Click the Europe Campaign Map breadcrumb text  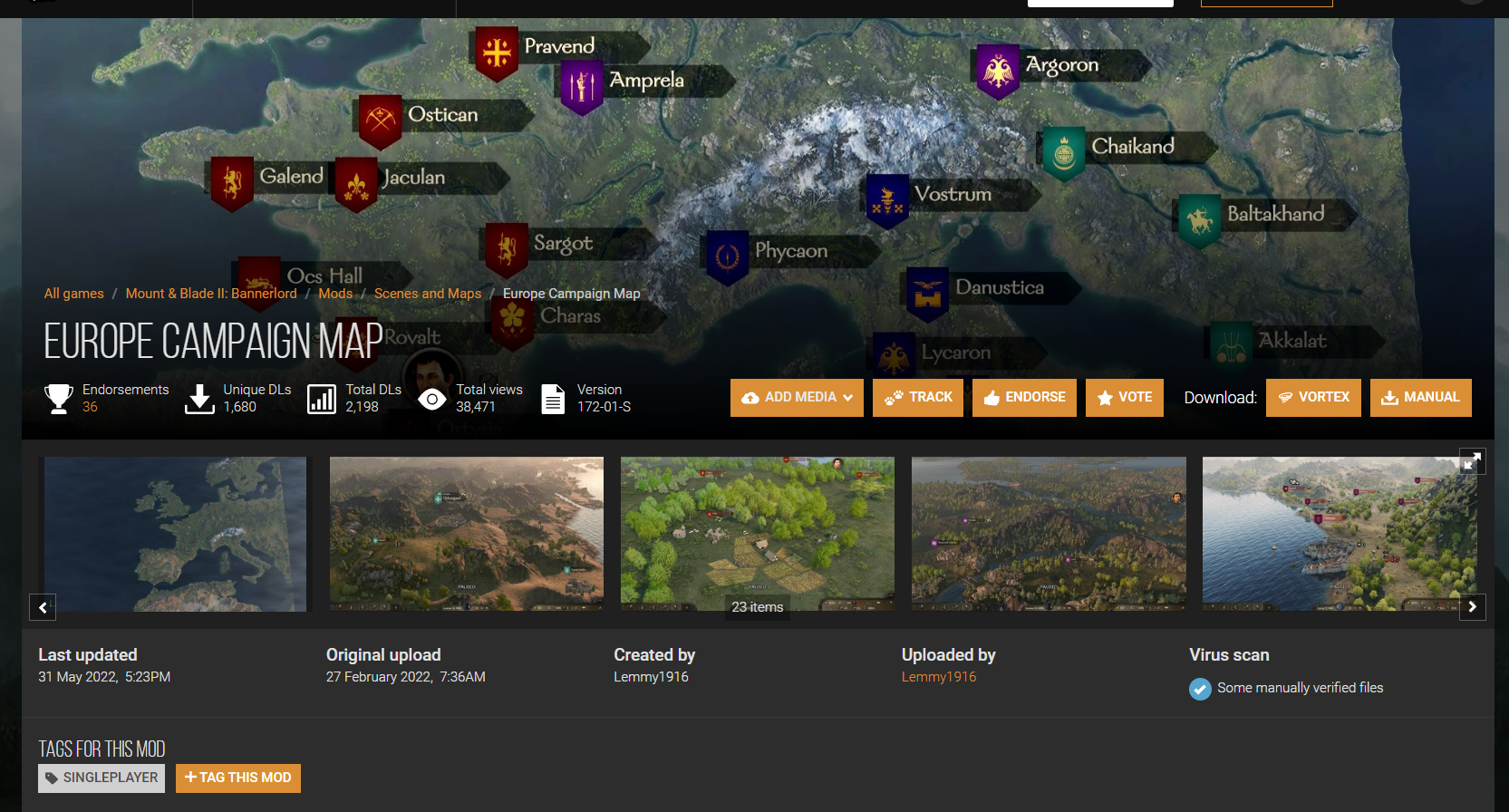click(572, 294)
